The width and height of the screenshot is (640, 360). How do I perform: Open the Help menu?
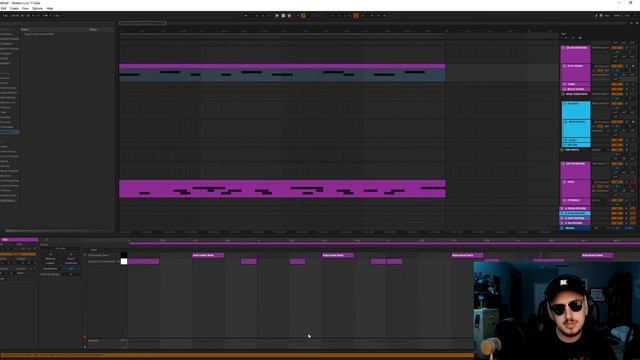(x=49, y=8)
